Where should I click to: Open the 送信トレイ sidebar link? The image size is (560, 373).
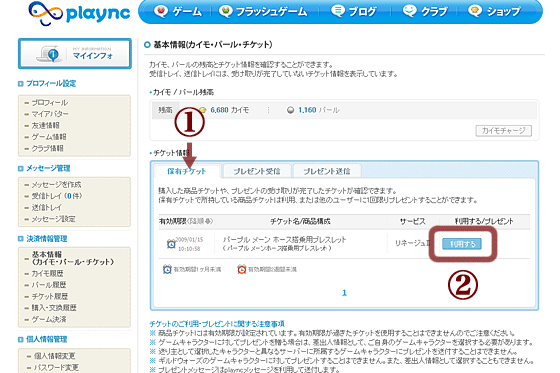coord(47,208)
